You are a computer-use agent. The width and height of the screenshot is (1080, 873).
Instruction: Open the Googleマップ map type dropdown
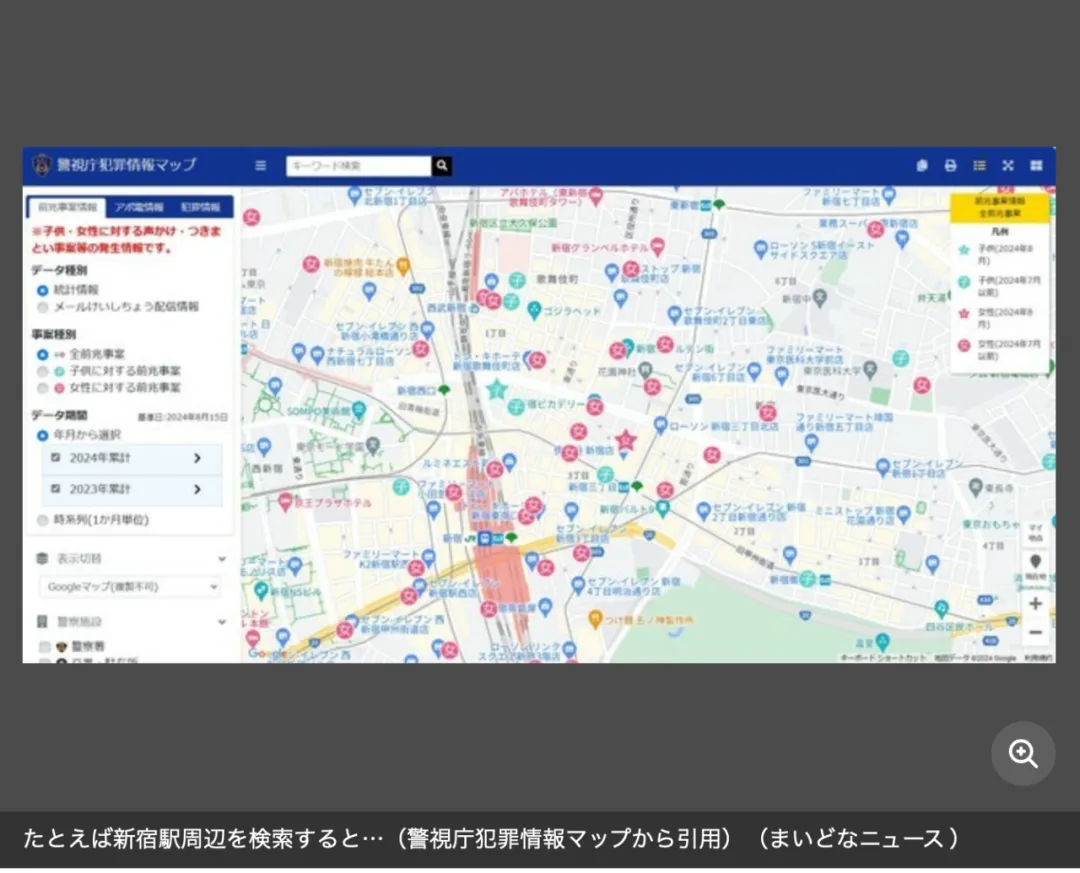pyautogui.click(x=129, y=587)
